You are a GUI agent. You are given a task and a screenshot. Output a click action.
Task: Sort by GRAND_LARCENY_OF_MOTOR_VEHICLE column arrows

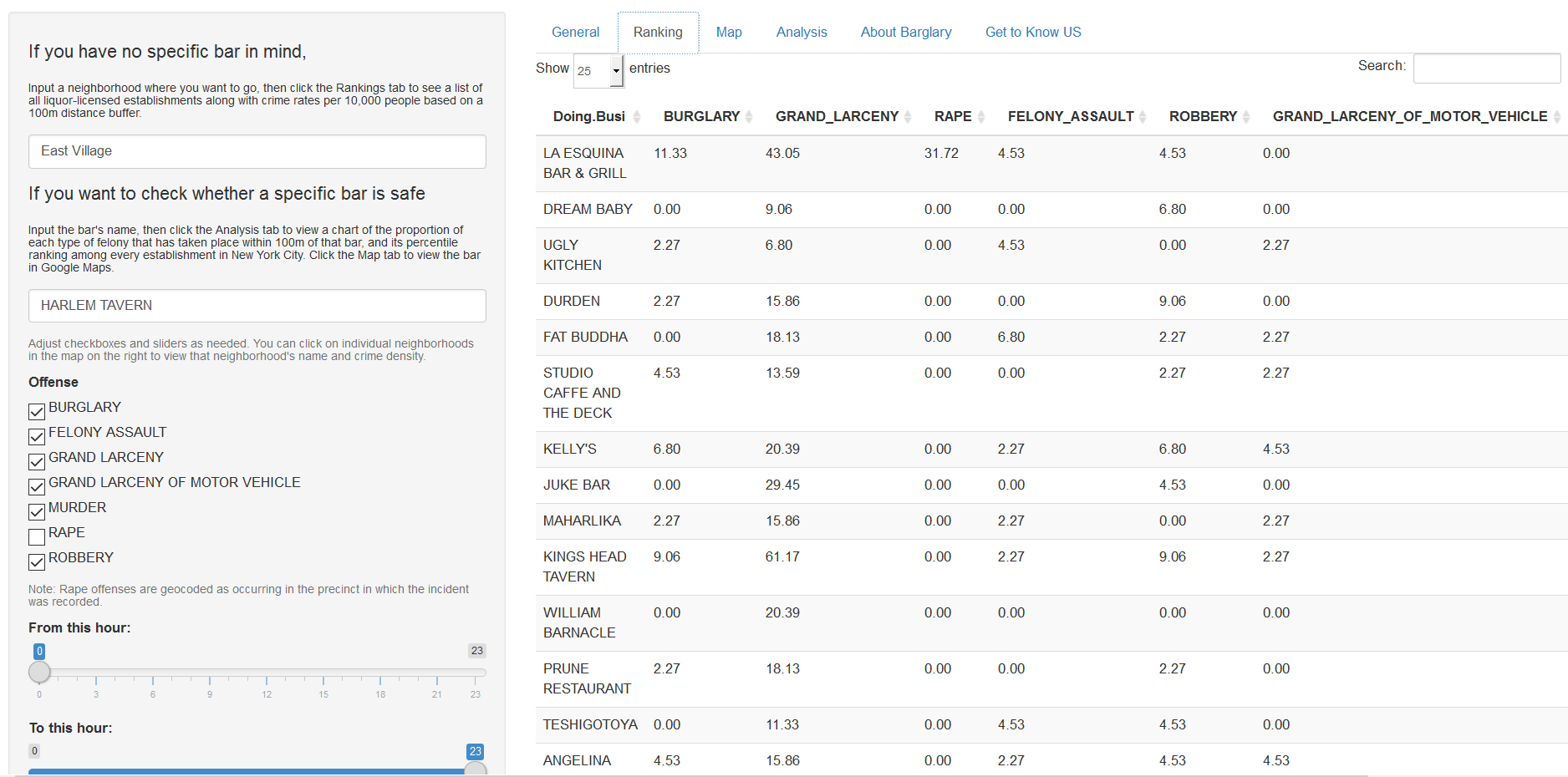click(1557, 117)
